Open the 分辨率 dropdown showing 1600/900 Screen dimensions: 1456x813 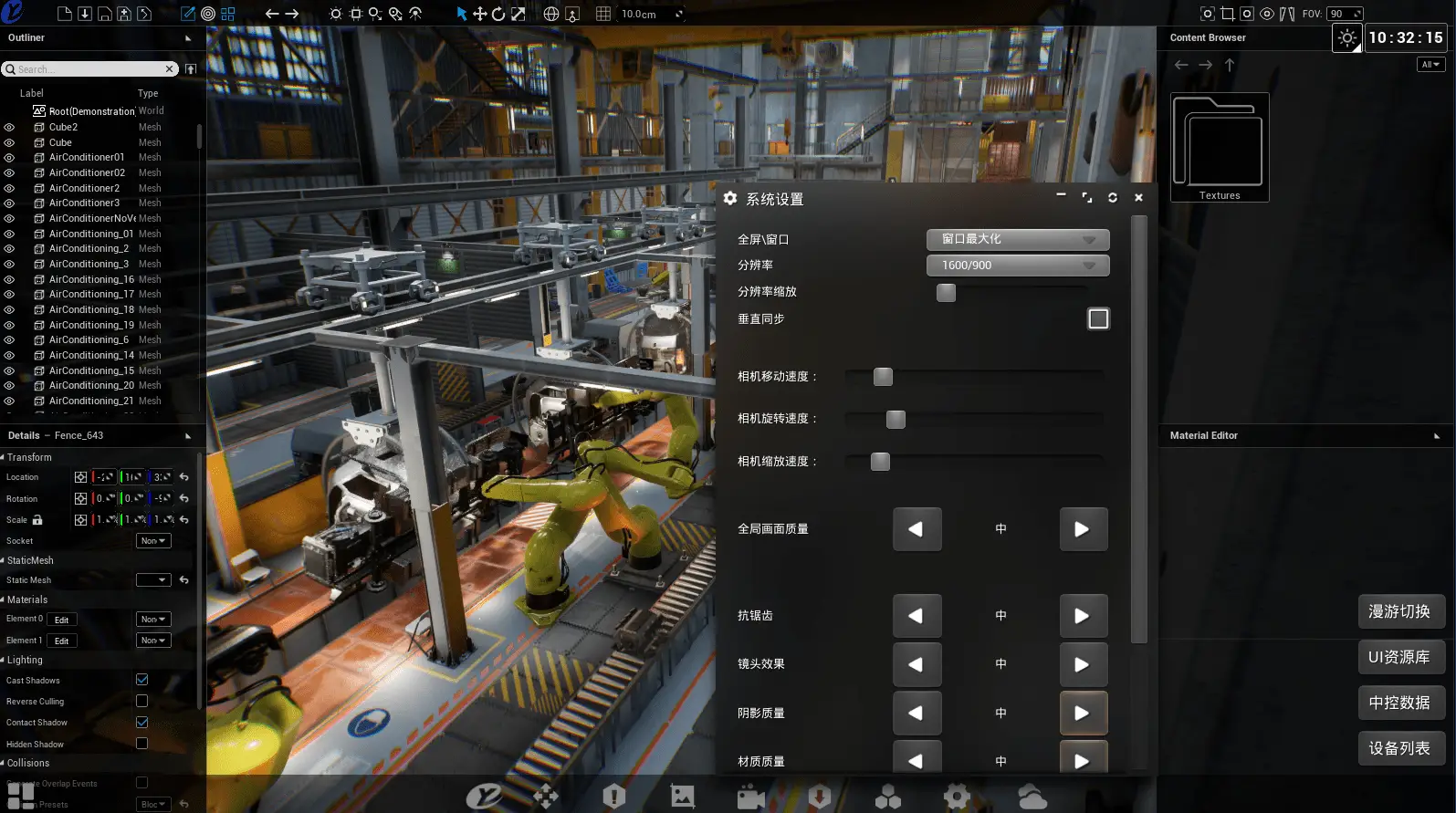(1017, 266)
